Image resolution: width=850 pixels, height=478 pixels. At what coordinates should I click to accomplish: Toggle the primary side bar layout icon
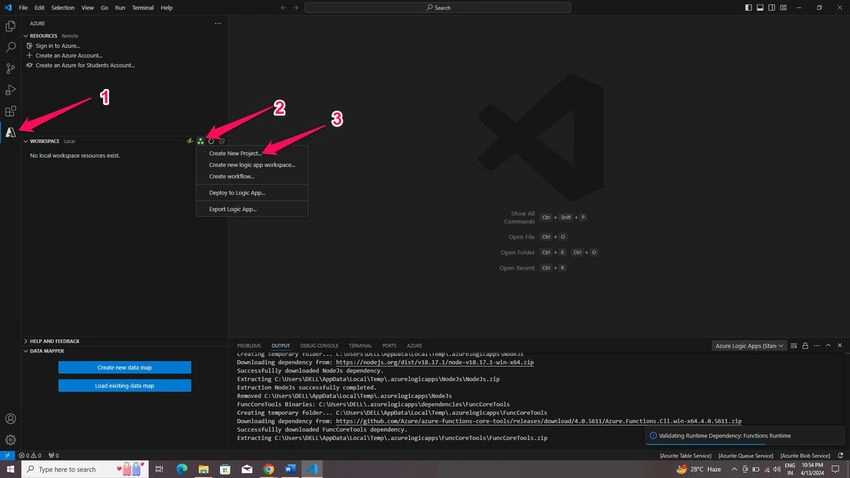click(748, 8)
